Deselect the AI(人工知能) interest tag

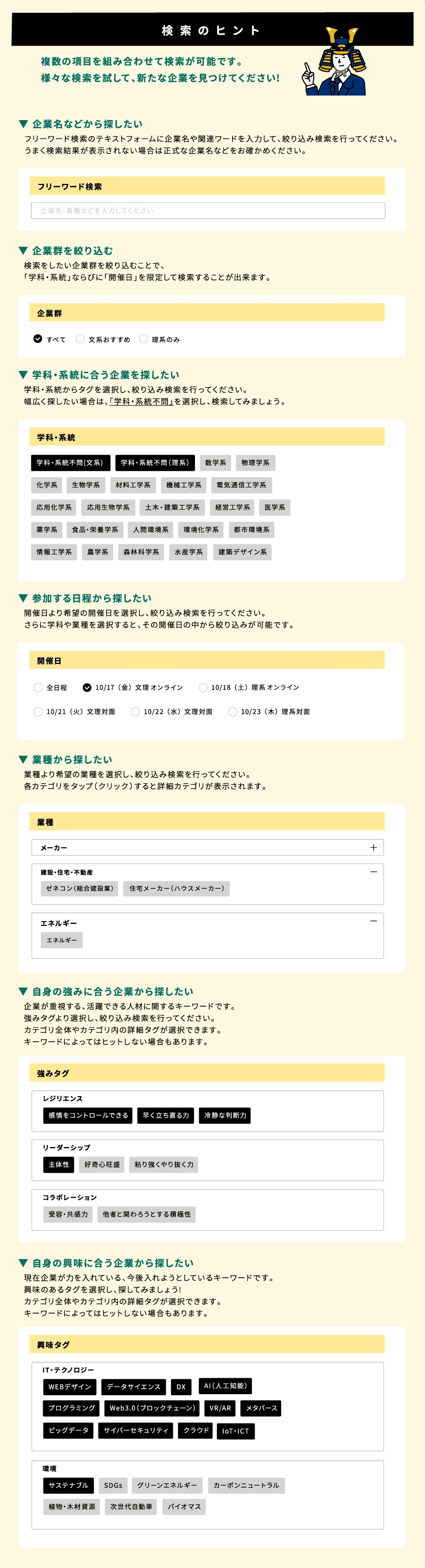[225, 1386]
